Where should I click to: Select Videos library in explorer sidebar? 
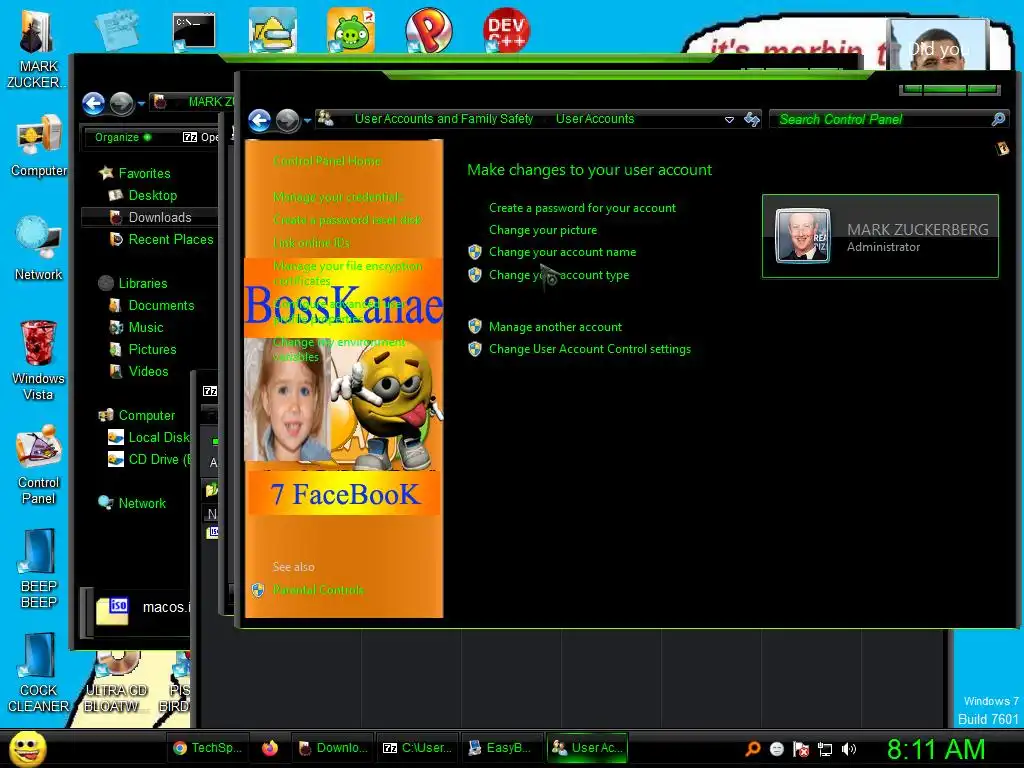[x=148, y=372]
